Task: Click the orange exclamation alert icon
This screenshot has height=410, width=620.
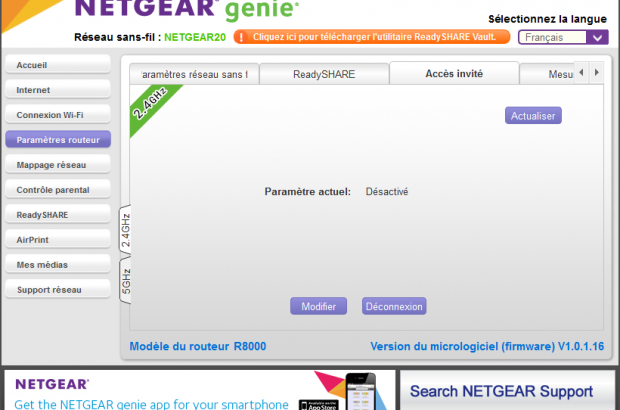Action: (242, 37)
